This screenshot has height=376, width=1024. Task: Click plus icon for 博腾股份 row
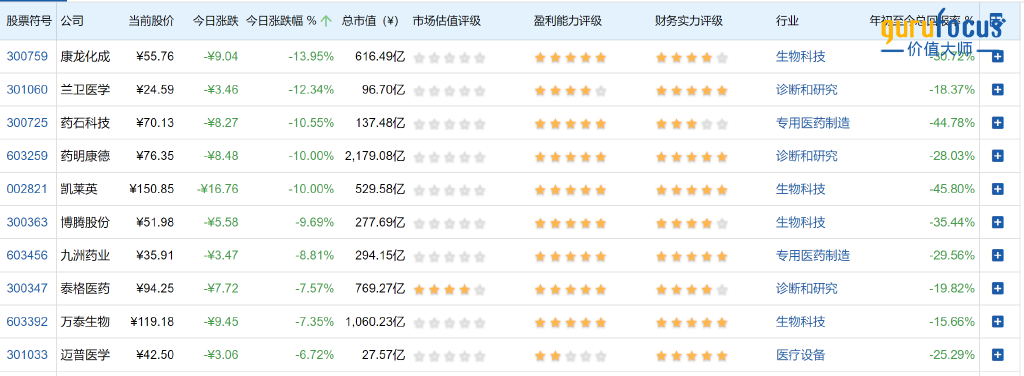997,223
